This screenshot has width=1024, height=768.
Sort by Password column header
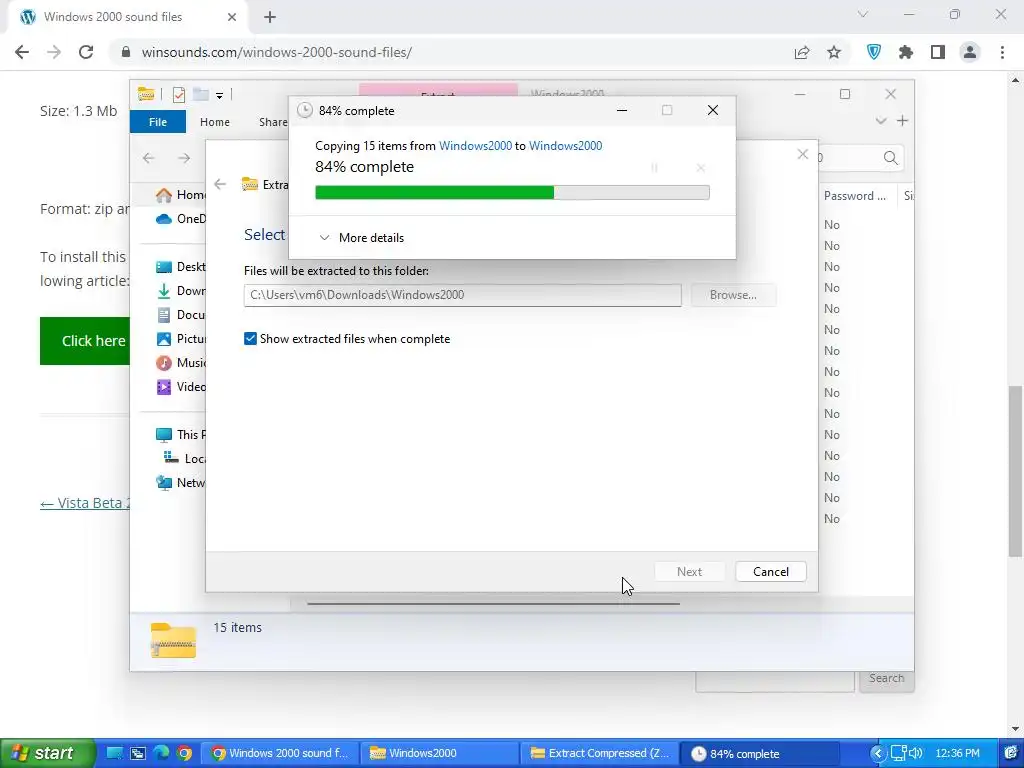coord(854,195)
